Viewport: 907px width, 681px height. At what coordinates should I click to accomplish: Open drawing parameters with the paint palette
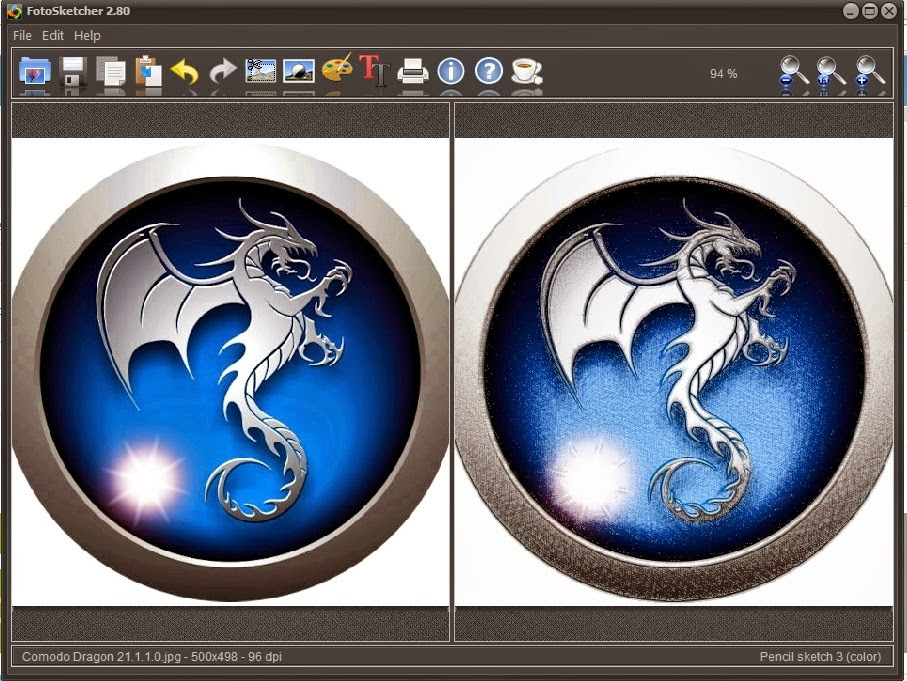coord(337,70)
